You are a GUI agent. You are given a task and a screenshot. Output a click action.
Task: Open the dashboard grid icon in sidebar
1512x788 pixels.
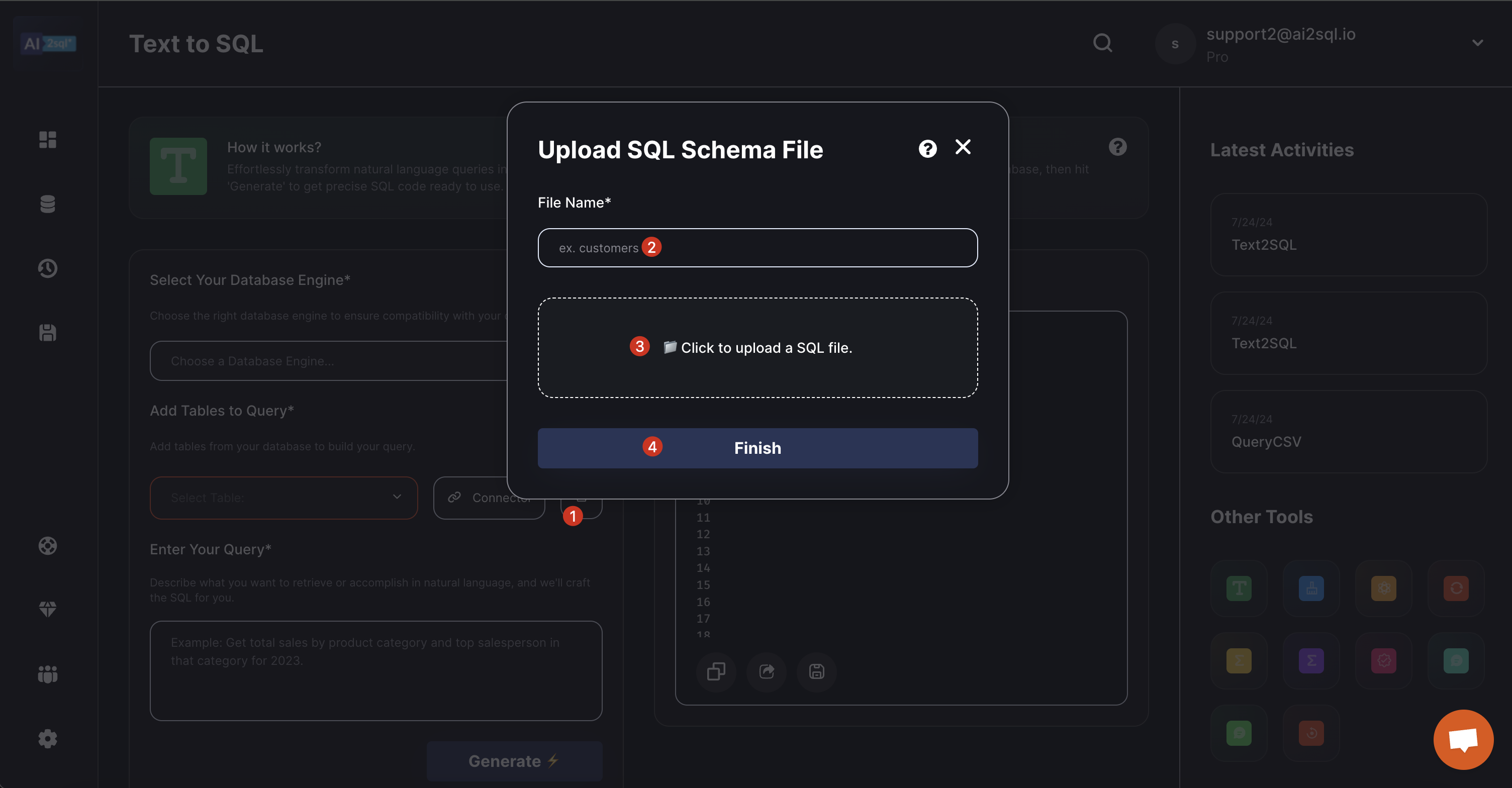pyautogui.click(x=48, y=140)
